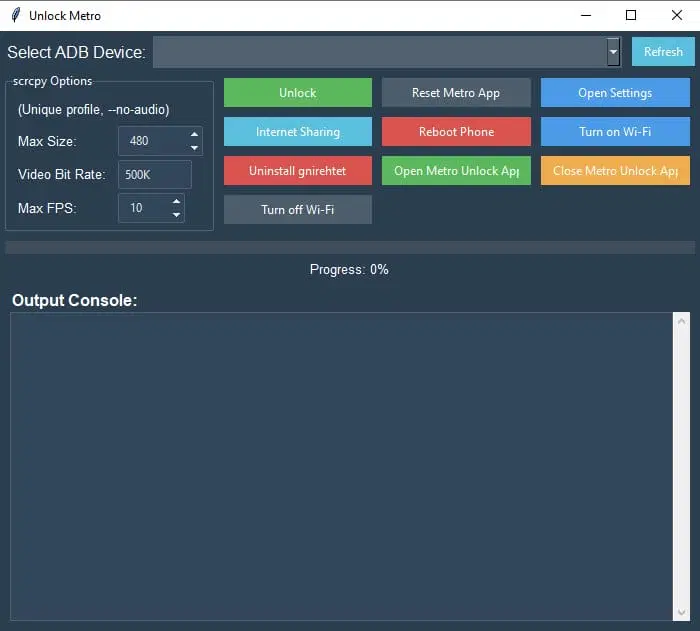Expand the ADB device dropdown arrow

tap(613, 52)
